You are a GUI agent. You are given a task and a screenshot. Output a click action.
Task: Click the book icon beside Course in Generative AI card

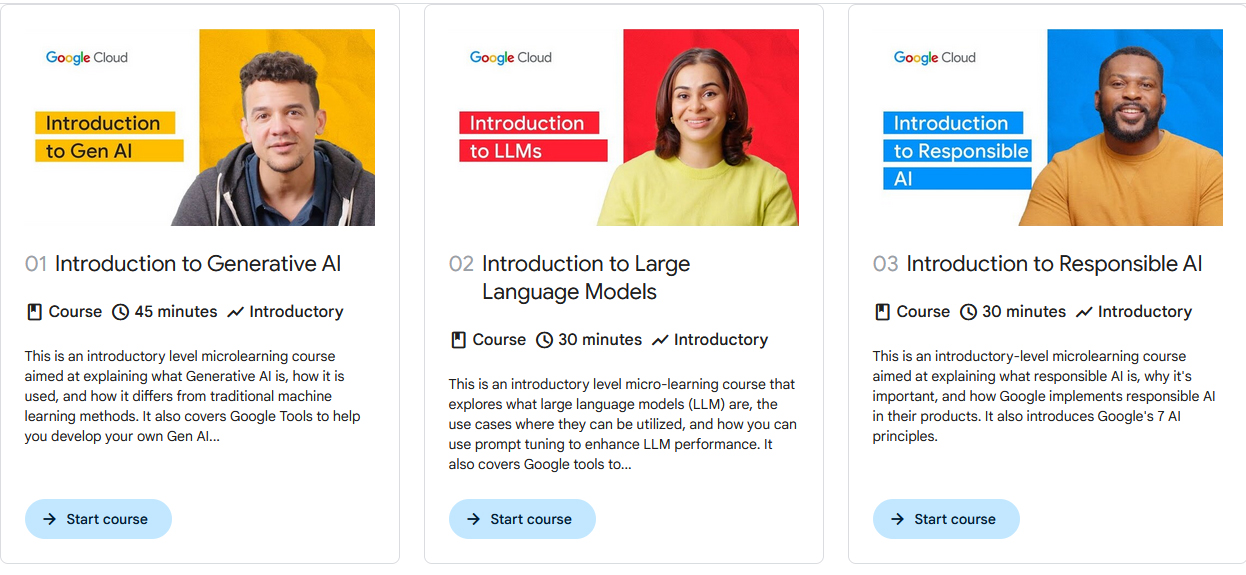pos(34,312)
